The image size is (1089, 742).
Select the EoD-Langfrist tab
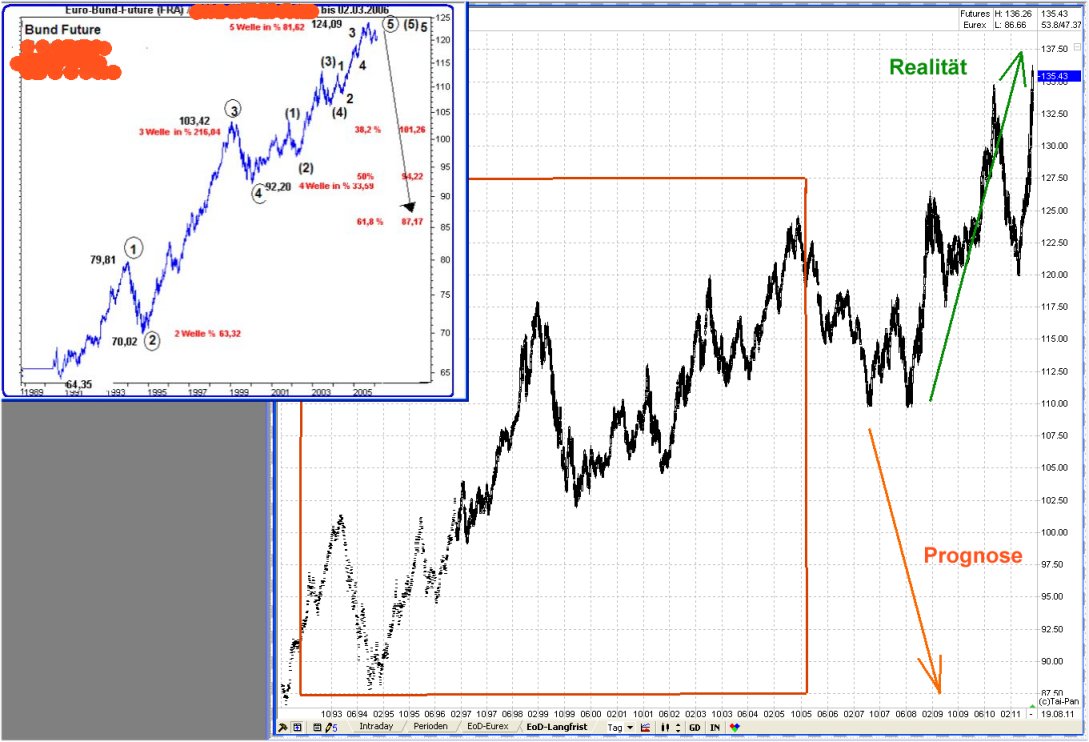pyautogui.click(x=558, y=726)
